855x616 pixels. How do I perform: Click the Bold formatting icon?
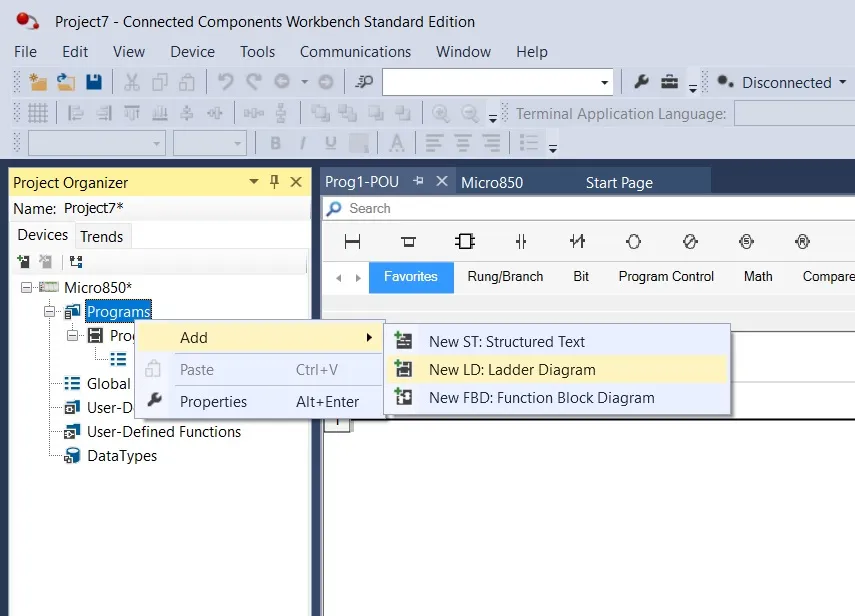click(275, 143)
